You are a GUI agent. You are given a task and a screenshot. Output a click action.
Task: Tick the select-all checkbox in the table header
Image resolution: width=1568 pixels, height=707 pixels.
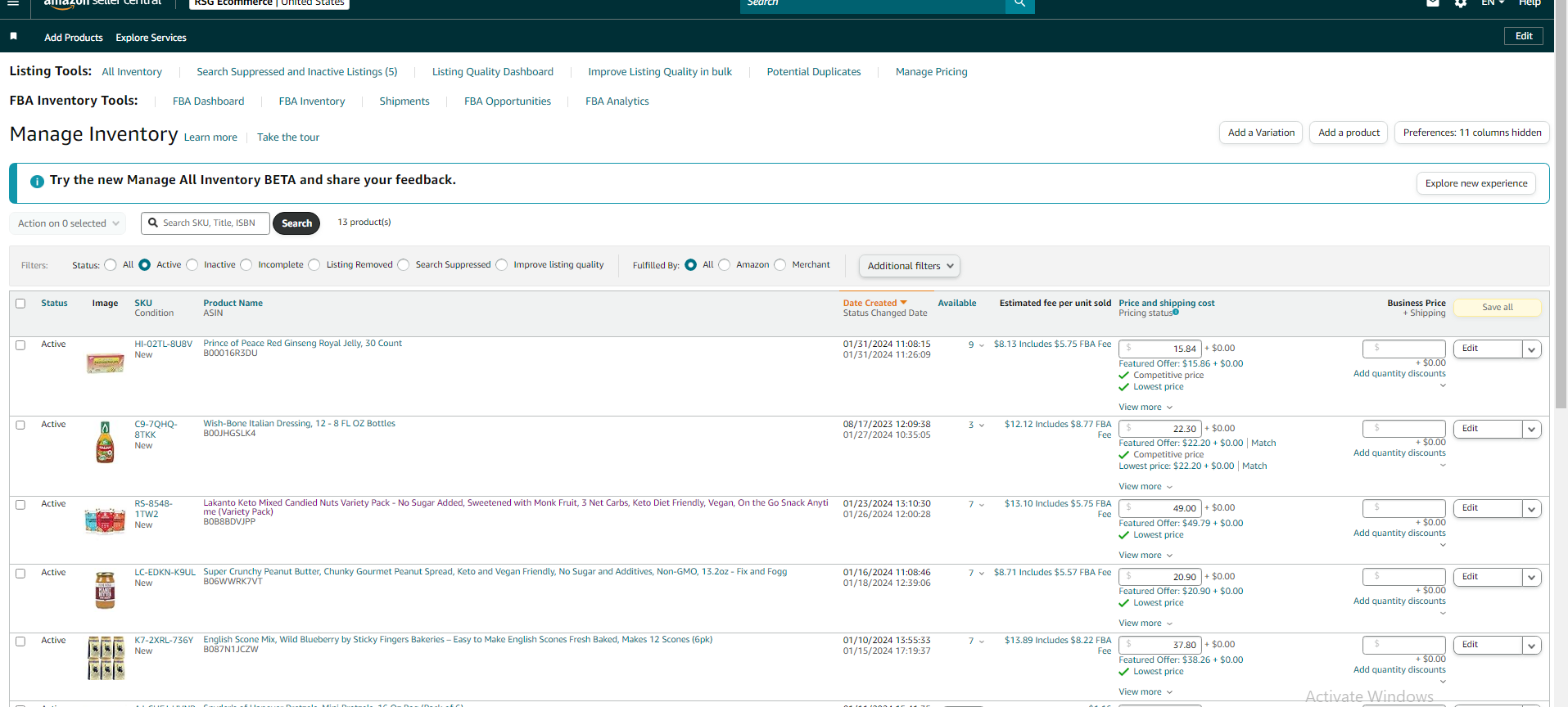click(x=20, y=304)
